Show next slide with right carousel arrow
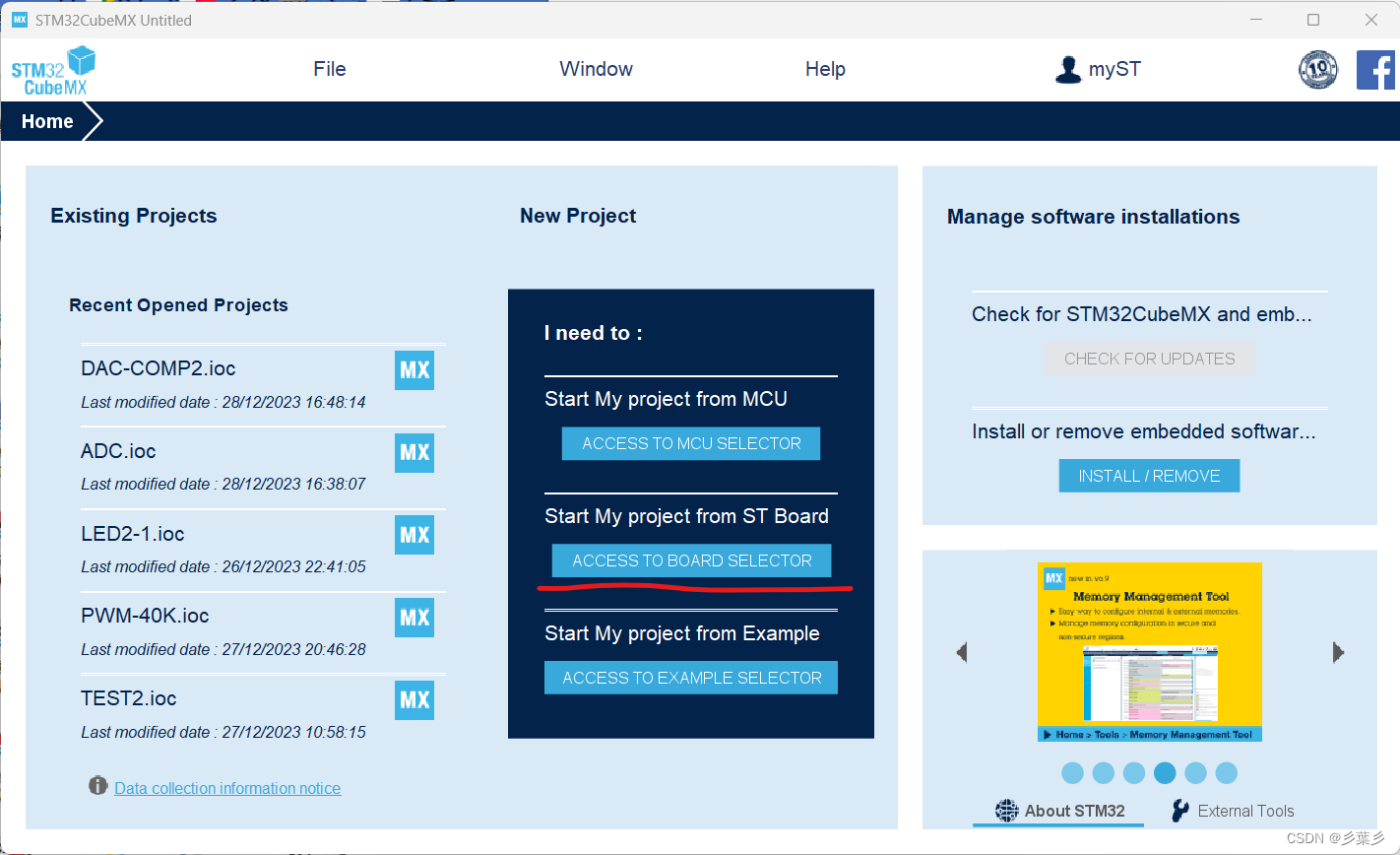The width and height of the screenshot is (1400, 855). tap(1338, 652)
